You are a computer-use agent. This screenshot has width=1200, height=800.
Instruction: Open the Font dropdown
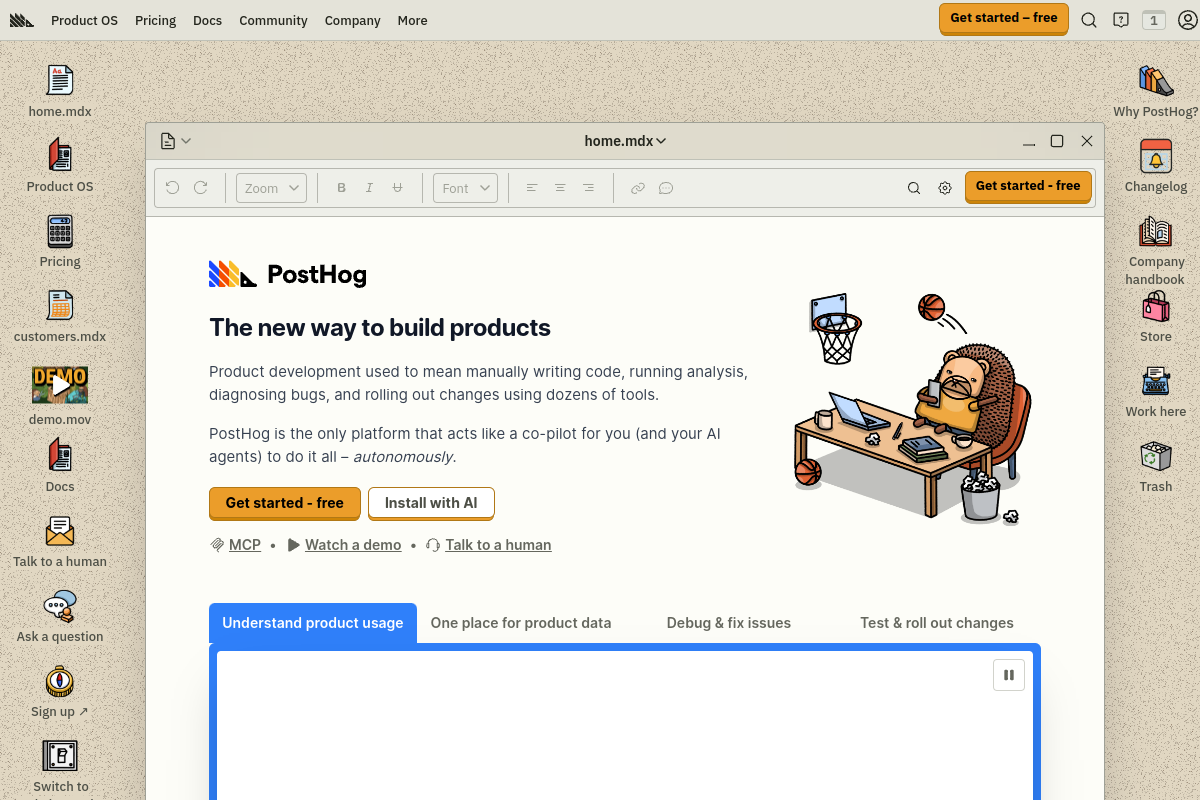point(465,188)
